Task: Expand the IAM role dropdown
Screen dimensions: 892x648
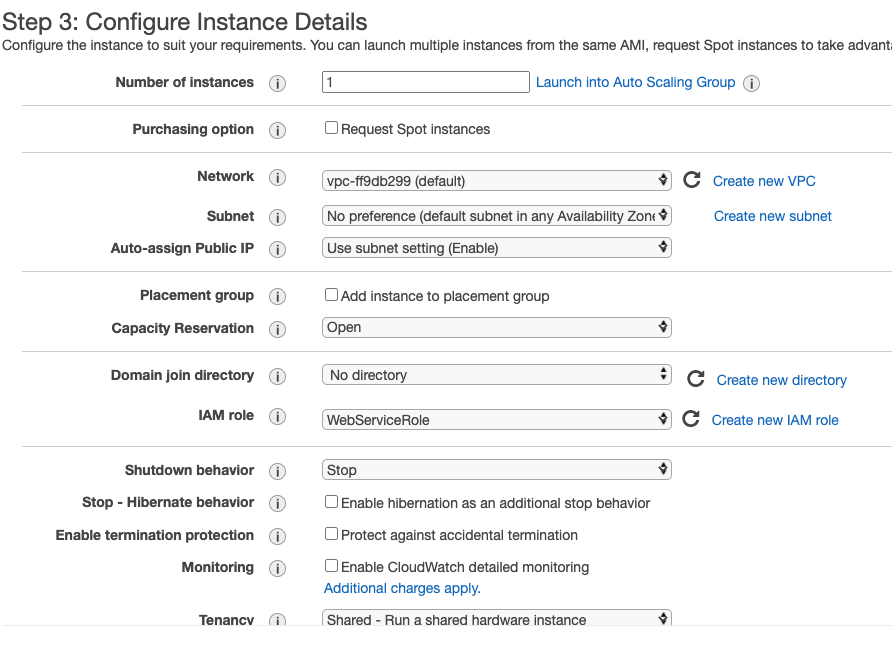Action: [497, 420]
